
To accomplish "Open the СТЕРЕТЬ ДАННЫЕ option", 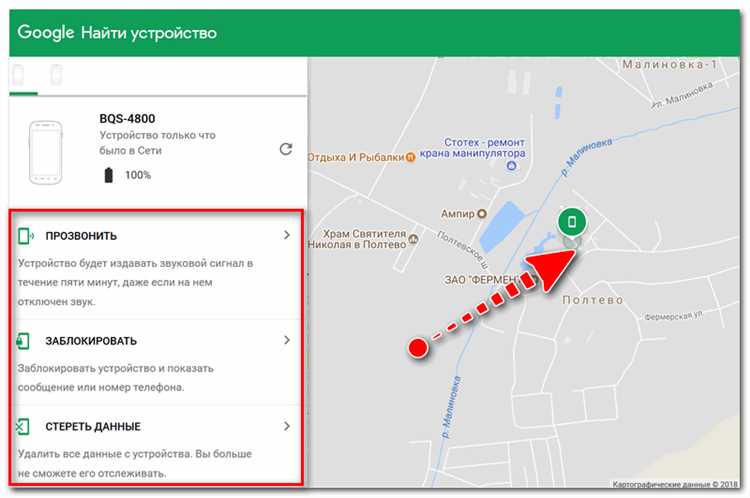I will click(156, 426).
